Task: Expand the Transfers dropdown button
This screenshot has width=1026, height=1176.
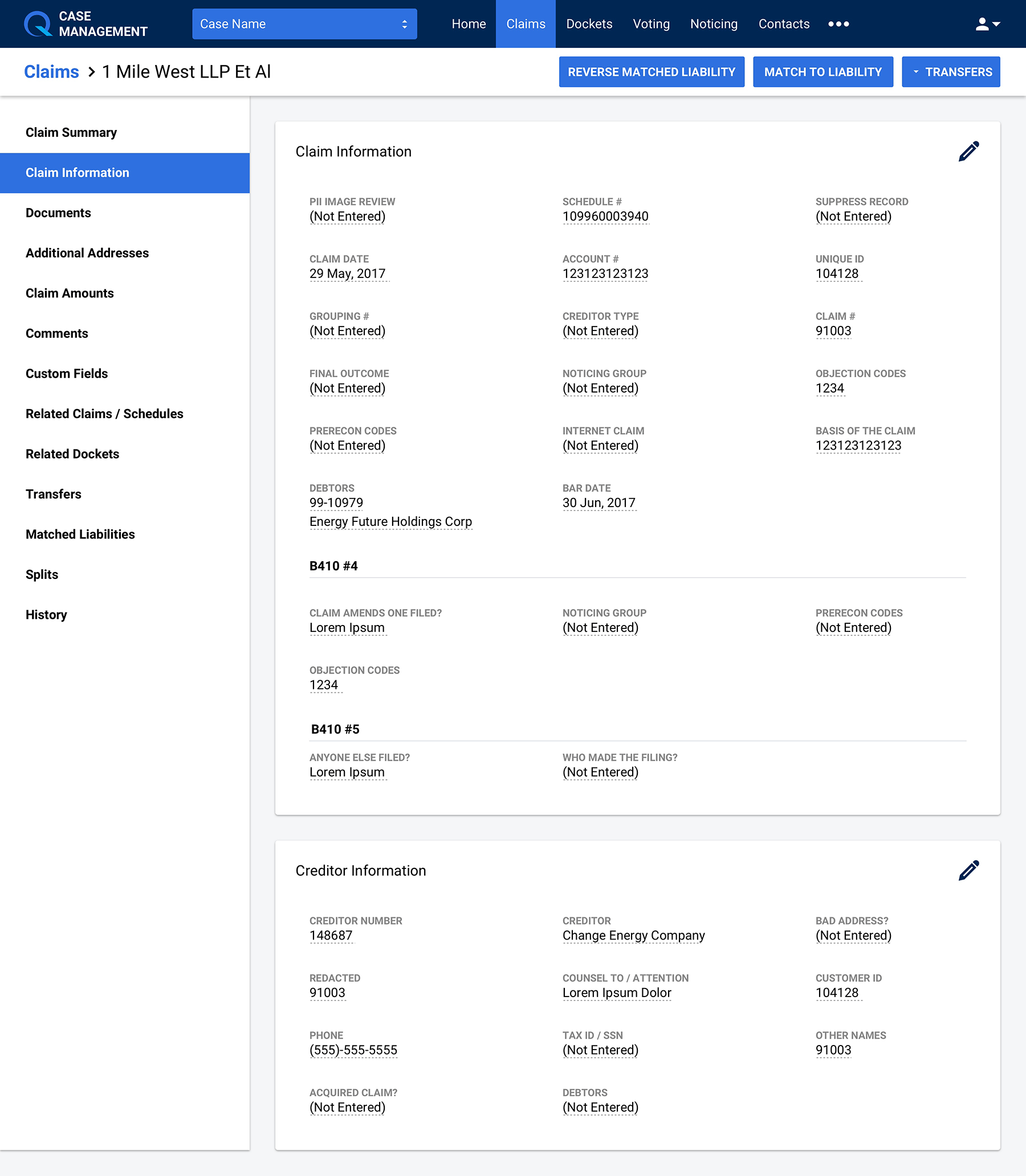Action: coord(950,72)
